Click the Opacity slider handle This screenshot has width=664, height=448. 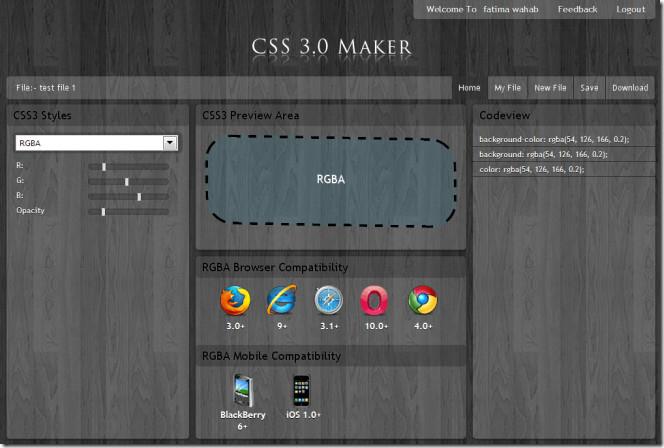pyautogui.click(x=104, y=211)
